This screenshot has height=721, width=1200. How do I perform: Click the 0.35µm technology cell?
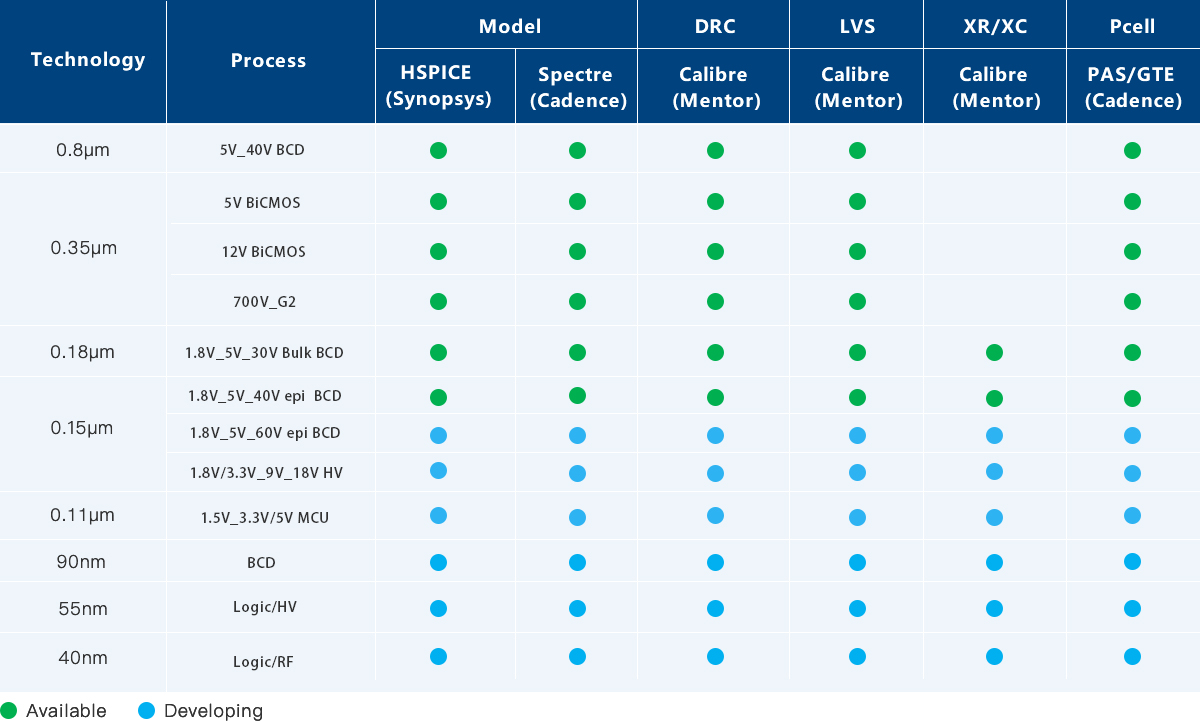pyautogui.click(x=84, y=248)
